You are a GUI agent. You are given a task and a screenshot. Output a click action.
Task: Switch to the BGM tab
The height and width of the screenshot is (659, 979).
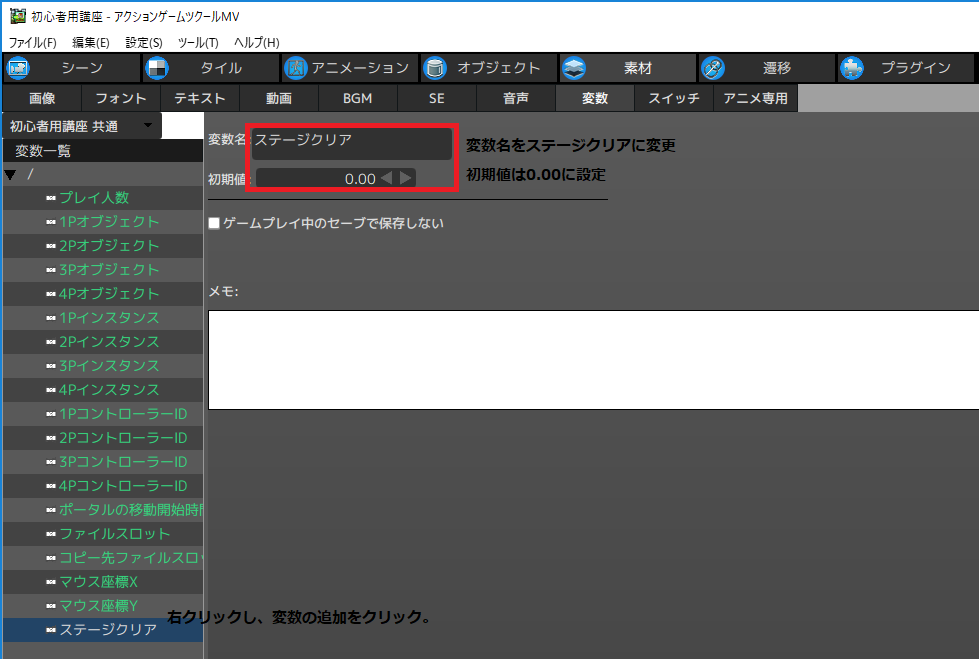(357, 98)
